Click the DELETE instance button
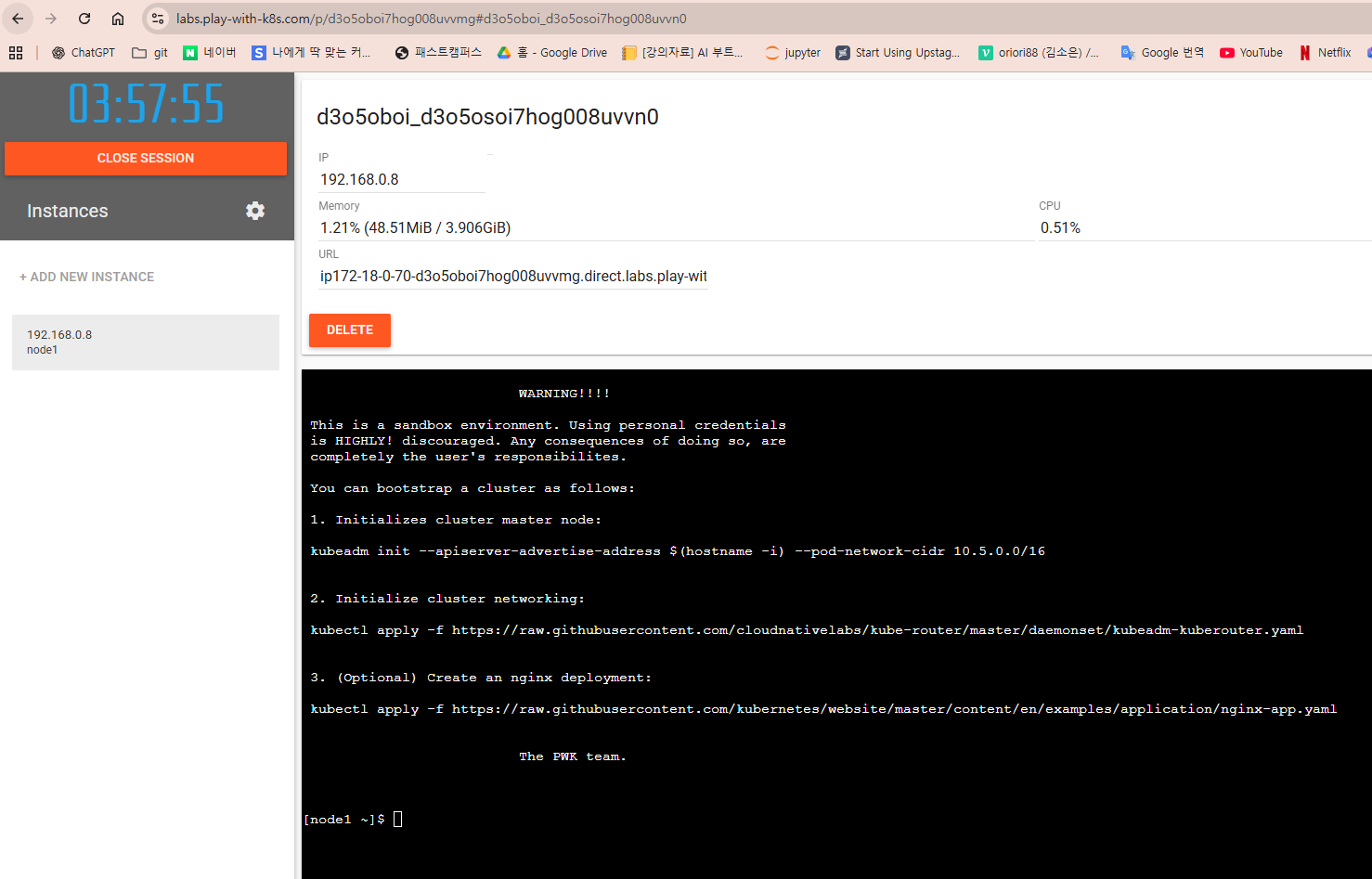Image resolution: width=1372 pixels, height=879 pixels. tap(350, 330)
